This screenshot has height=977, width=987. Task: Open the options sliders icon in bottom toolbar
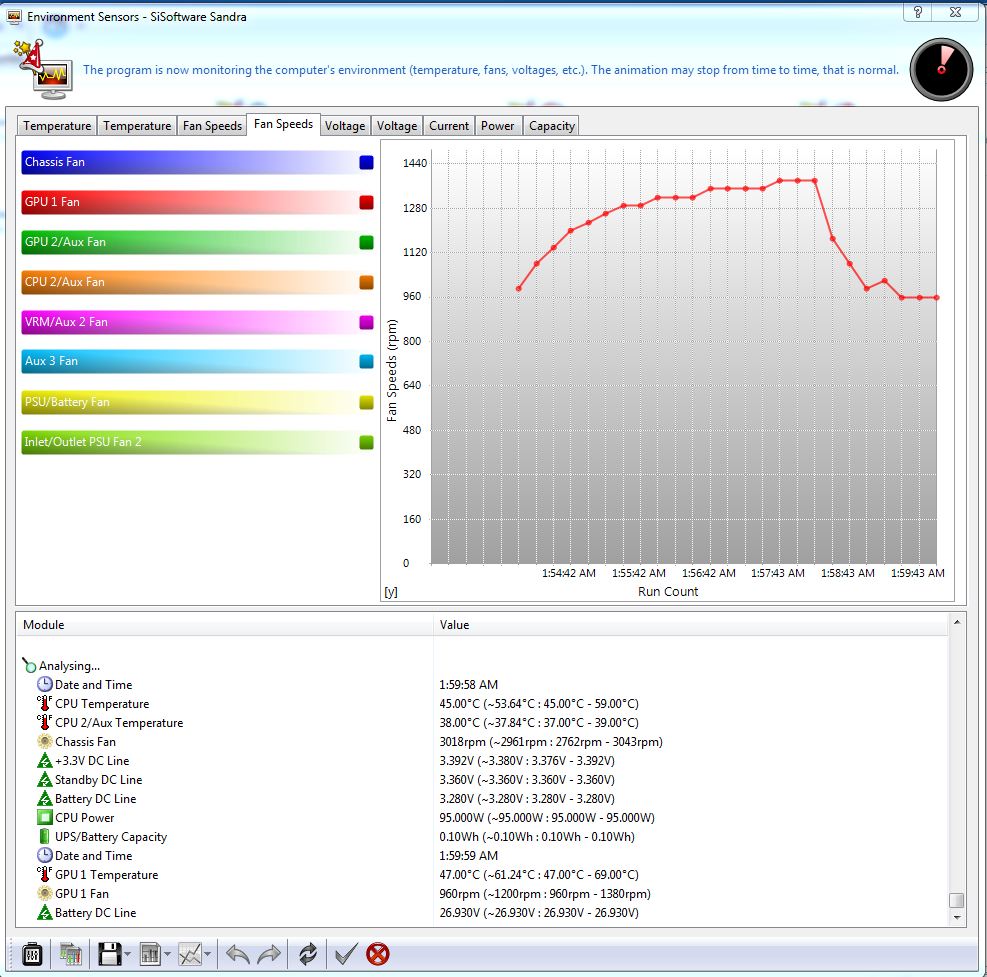click(32, 954)
